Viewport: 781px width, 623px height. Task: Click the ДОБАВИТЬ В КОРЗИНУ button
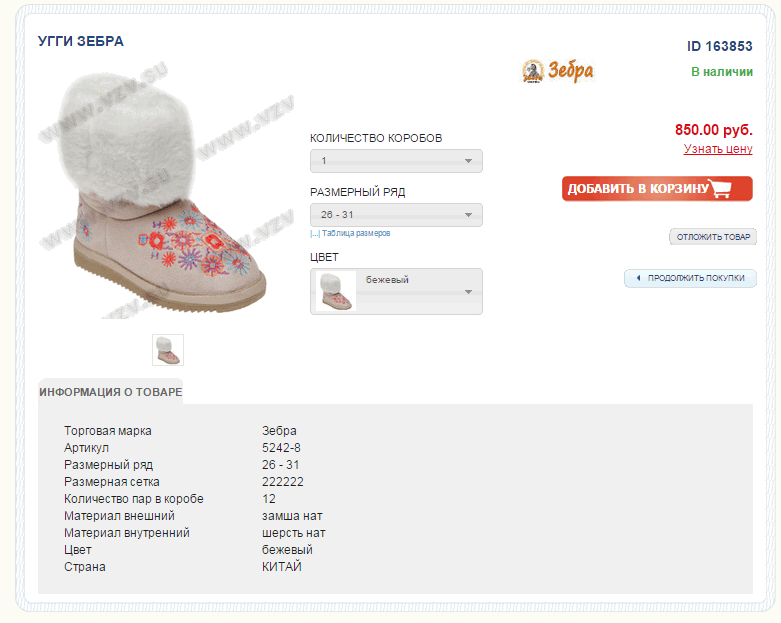point(657,189)
